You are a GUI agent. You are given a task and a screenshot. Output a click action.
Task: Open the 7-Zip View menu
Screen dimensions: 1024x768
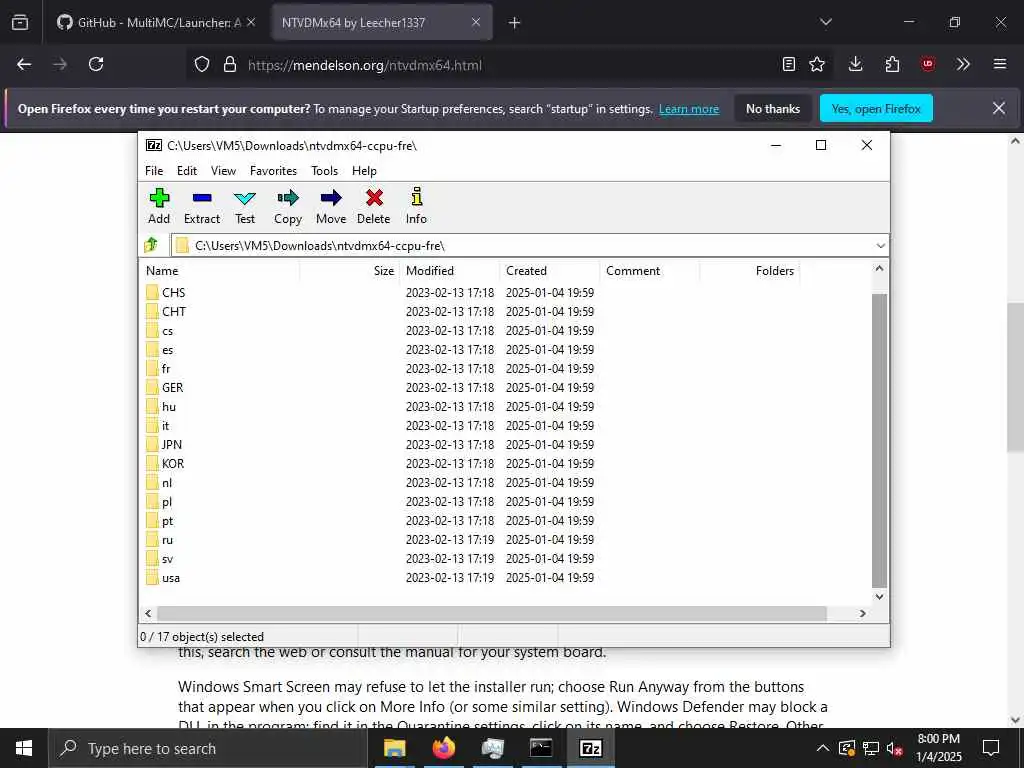223,170
